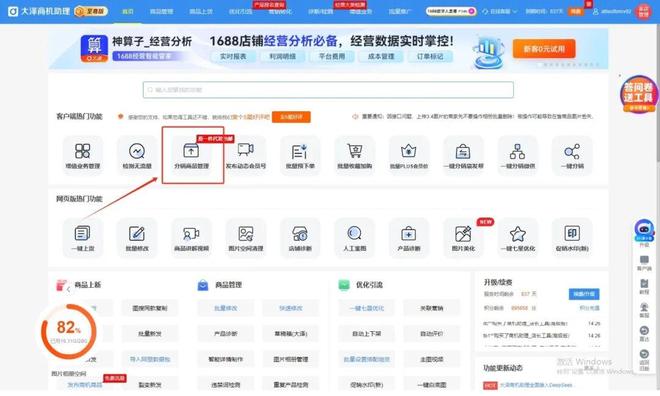Open the 产品诊断 medical-kit icon tile
The image size is (660, 396).
click(409, 238)
